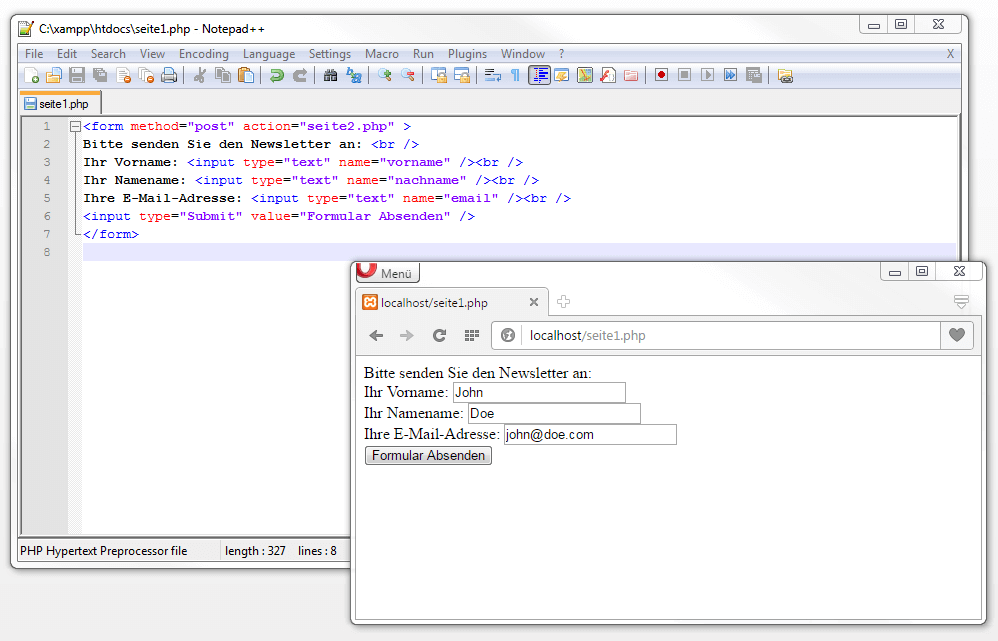Click the Close document toolbar icon

click(123, 76)
